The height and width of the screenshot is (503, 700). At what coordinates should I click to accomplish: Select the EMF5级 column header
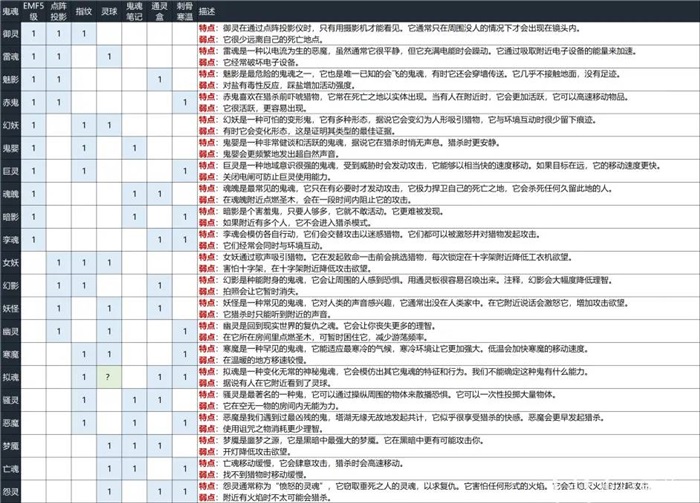34,12
